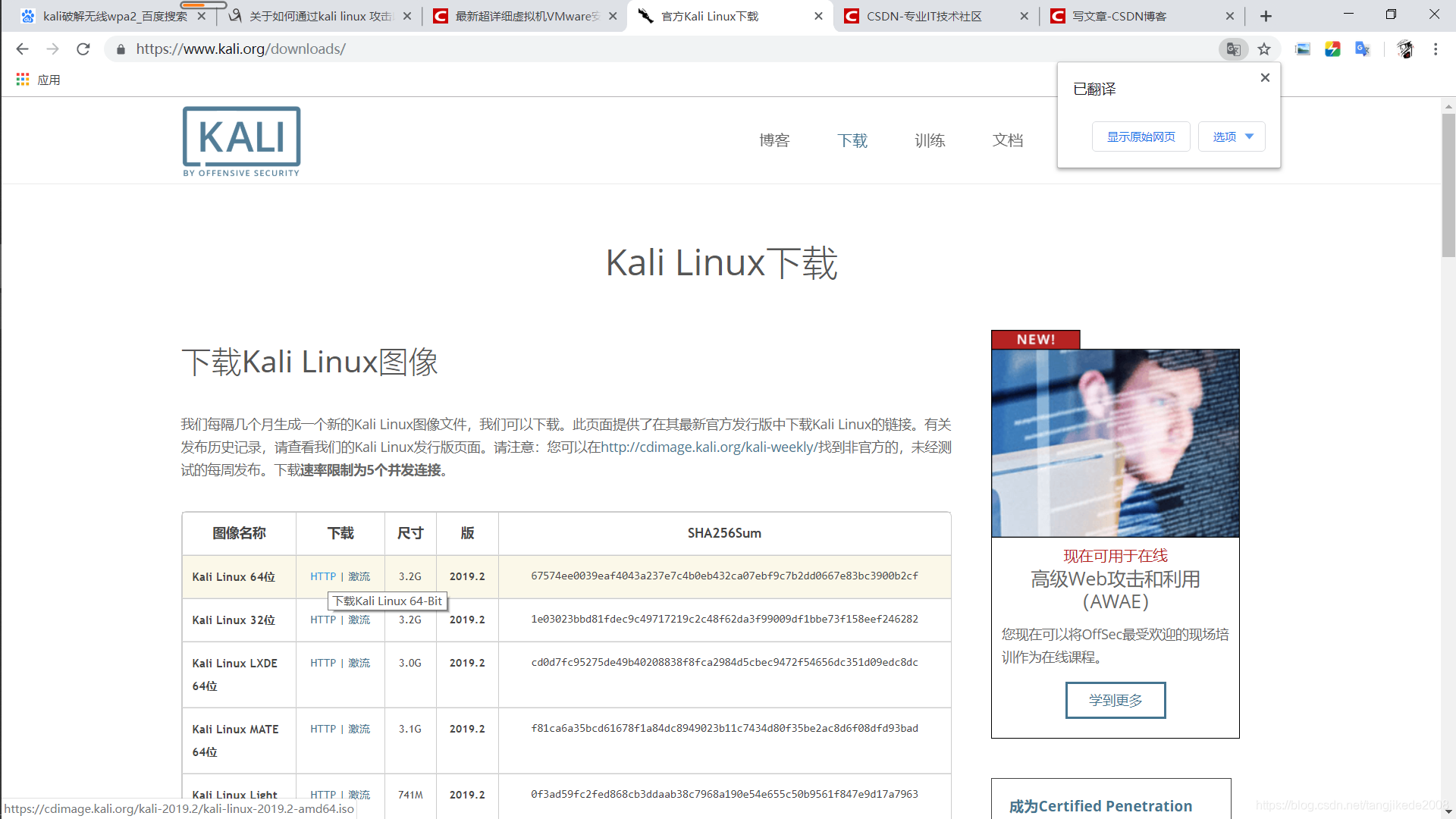Close the 官方Kali Linux下载 tab

click(818, 16)
